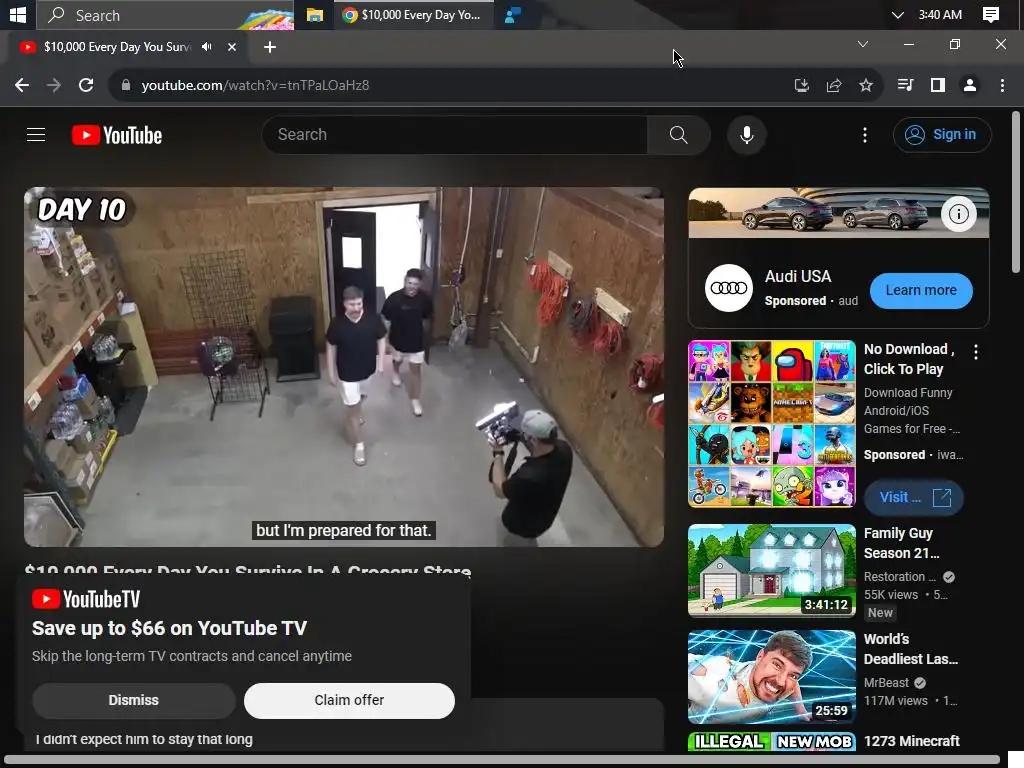The width and height of the screenshot is (1024, 768).
Task: Open Chrome media controls icon
Action: [x=905, y=86]
